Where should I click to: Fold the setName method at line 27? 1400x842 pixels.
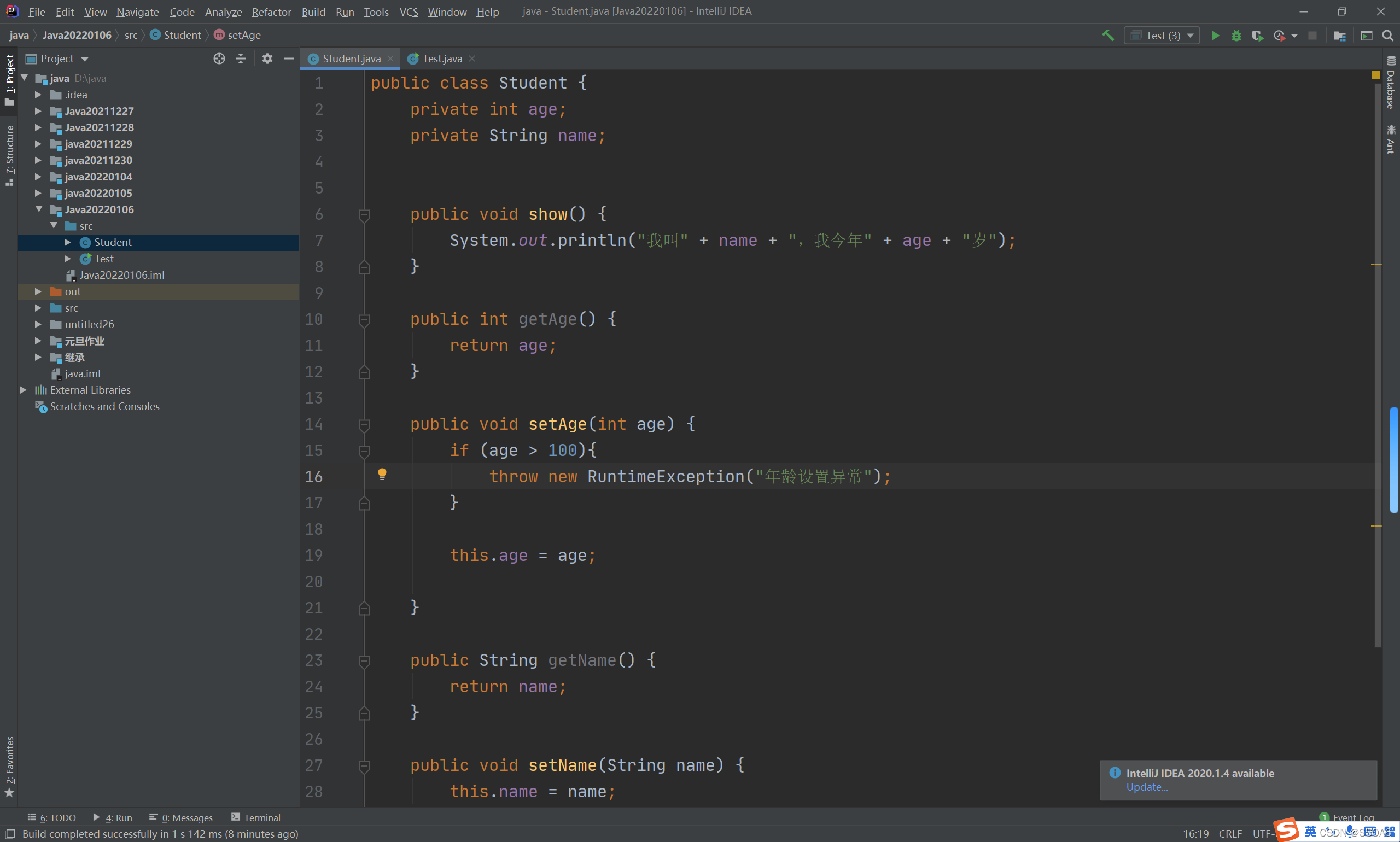(364, 766)
